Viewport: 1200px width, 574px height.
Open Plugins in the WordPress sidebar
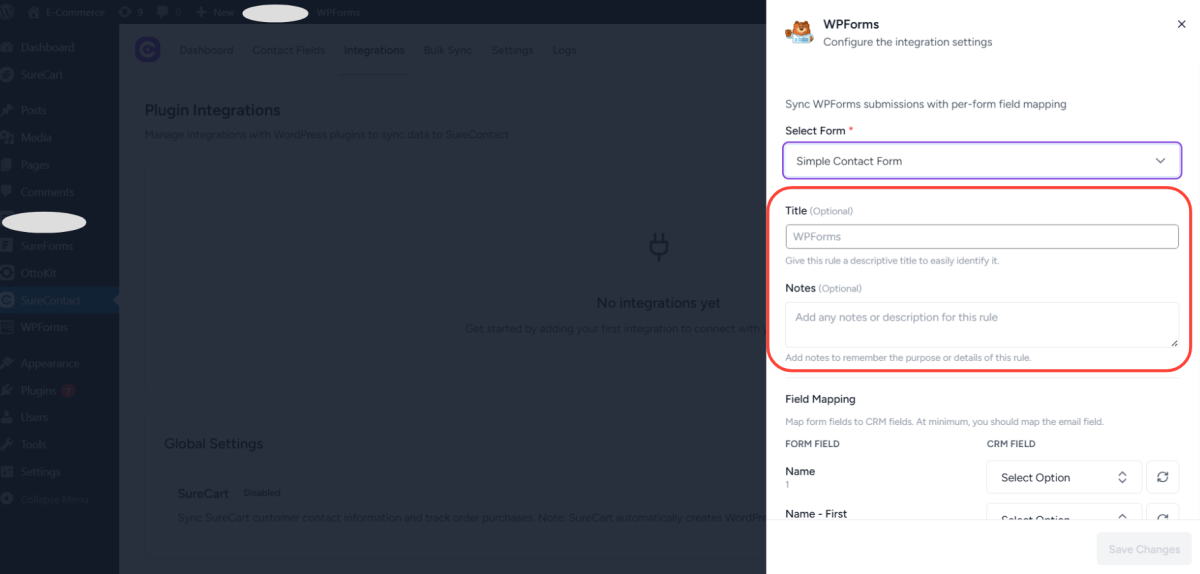tap(40, 390)
